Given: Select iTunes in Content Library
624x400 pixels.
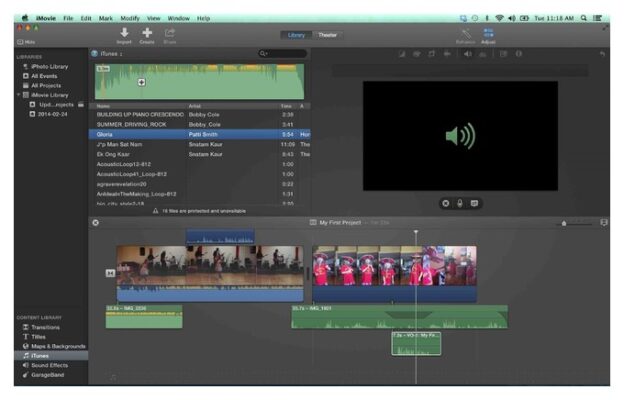Looking at the screenshot, I should point(51,356).
